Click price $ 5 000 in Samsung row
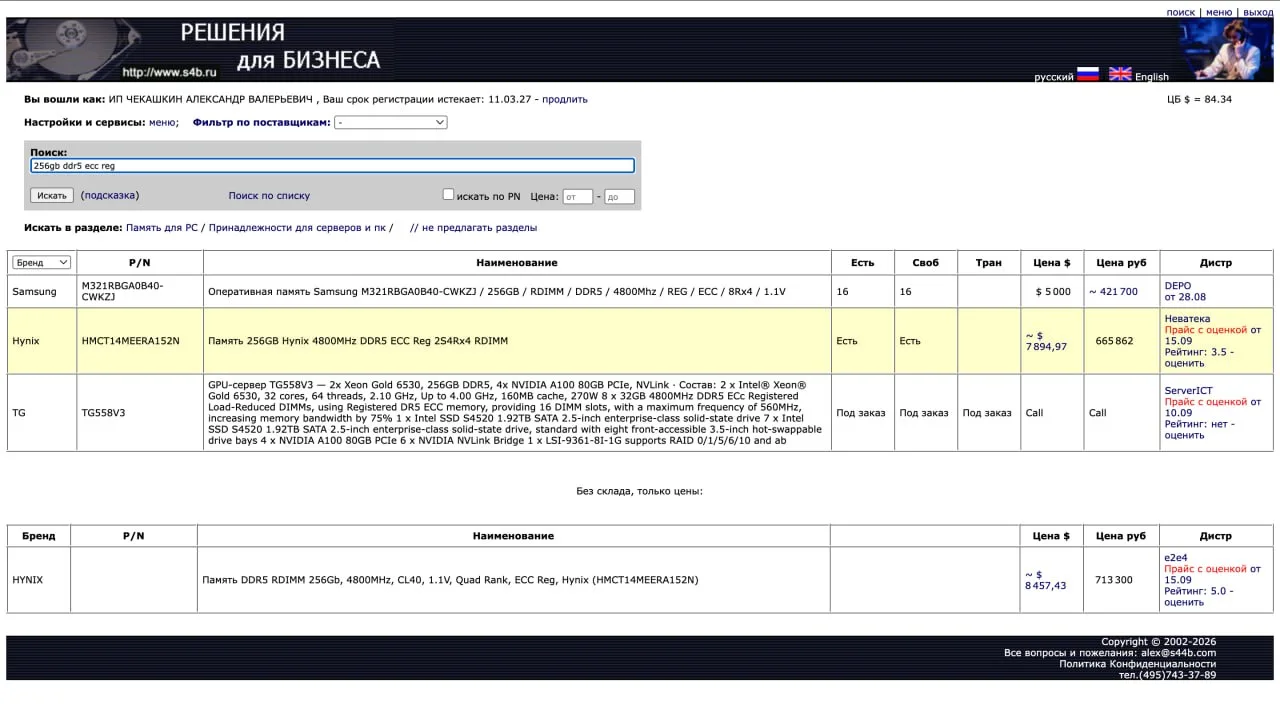This screenshot has height=709, width=1280. coord(1053,292)
